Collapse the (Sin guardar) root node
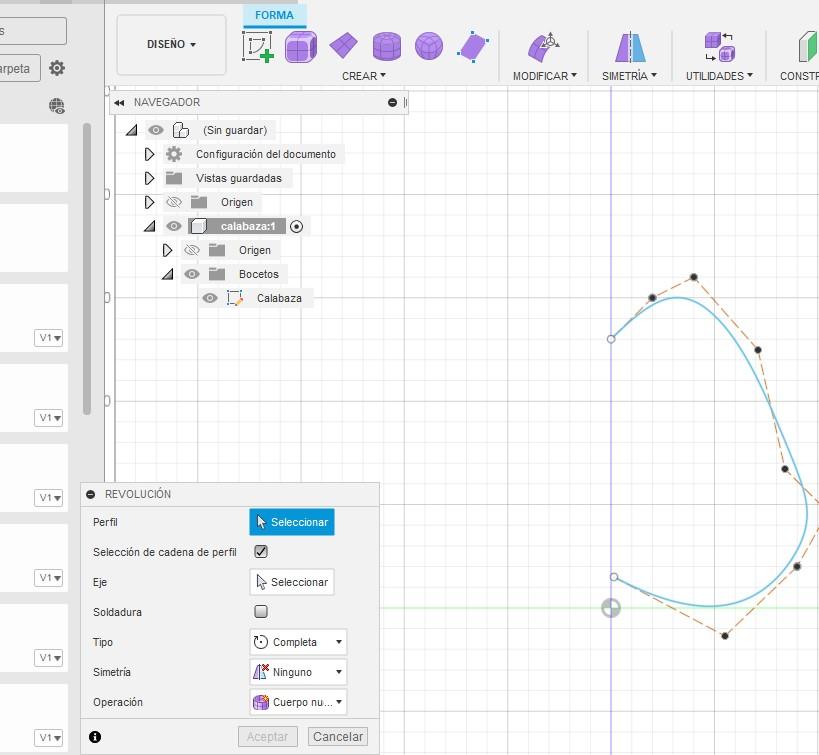 tap(132, 130)
